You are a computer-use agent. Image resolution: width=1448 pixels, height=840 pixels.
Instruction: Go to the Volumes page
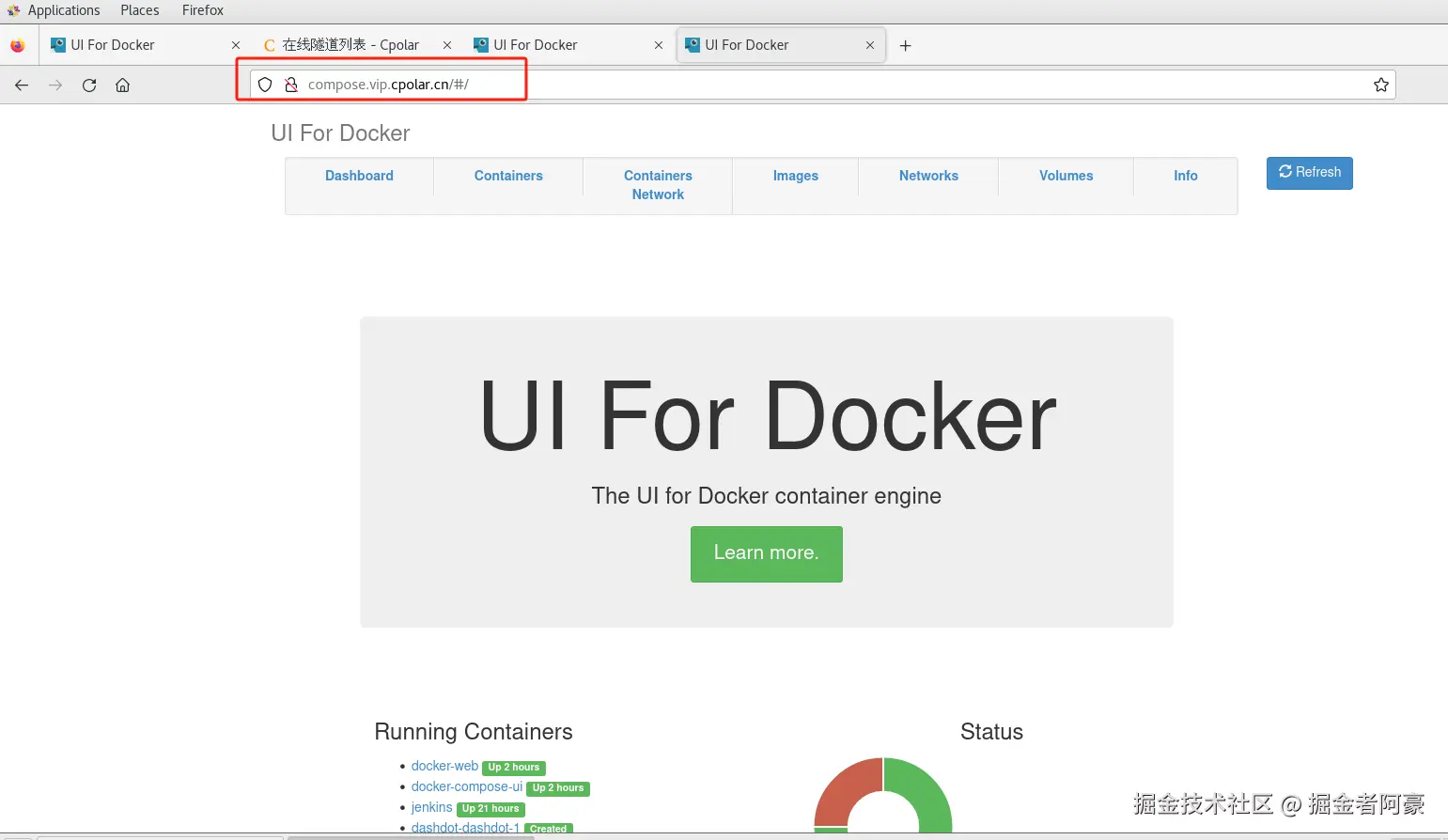[1067, 176]
